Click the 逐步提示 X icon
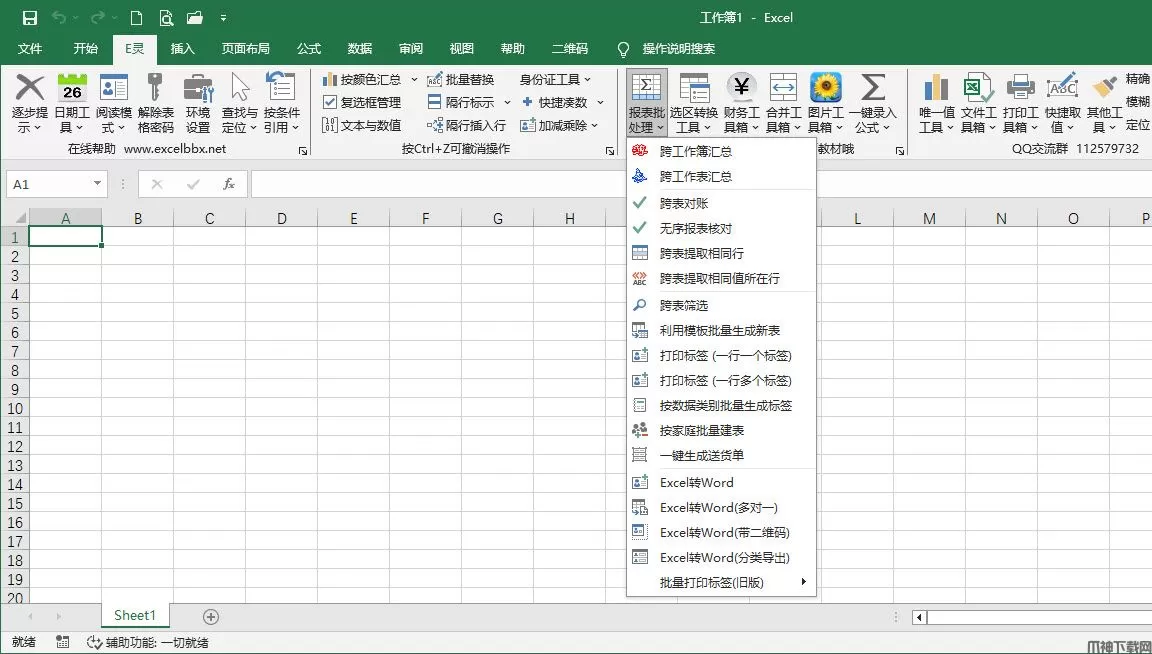This screenshot has height=654, width=1152. pyautogui.click(x=30, y=88)
